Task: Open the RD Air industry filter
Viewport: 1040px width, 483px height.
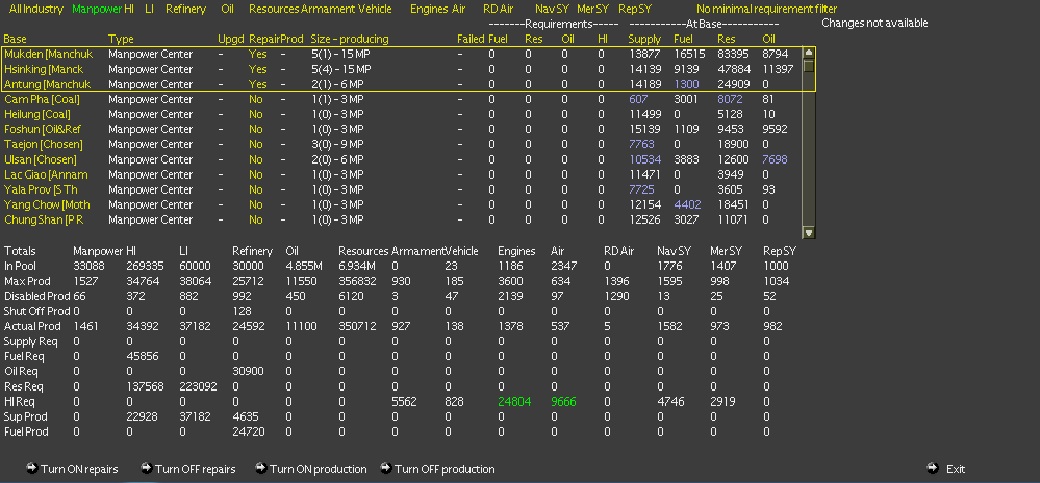Action: pyautogui.click(x=499, y=9)
